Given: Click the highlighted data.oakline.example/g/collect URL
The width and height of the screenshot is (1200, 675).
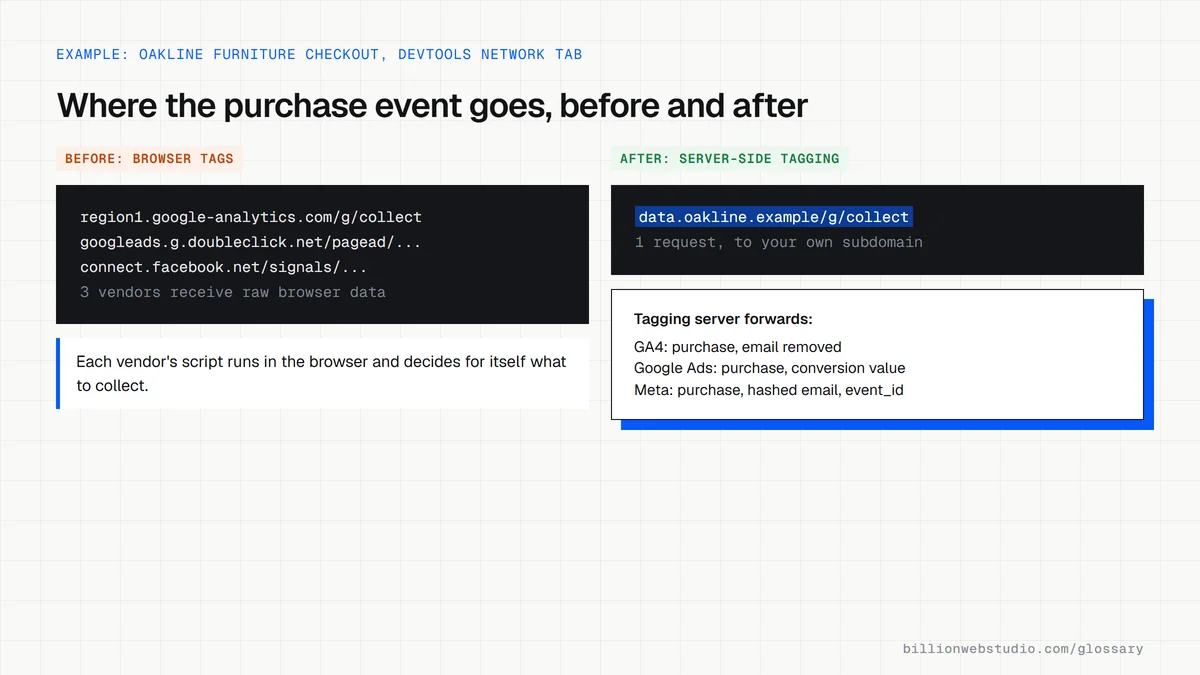Looking at the screenshot, I should (773, 217).
